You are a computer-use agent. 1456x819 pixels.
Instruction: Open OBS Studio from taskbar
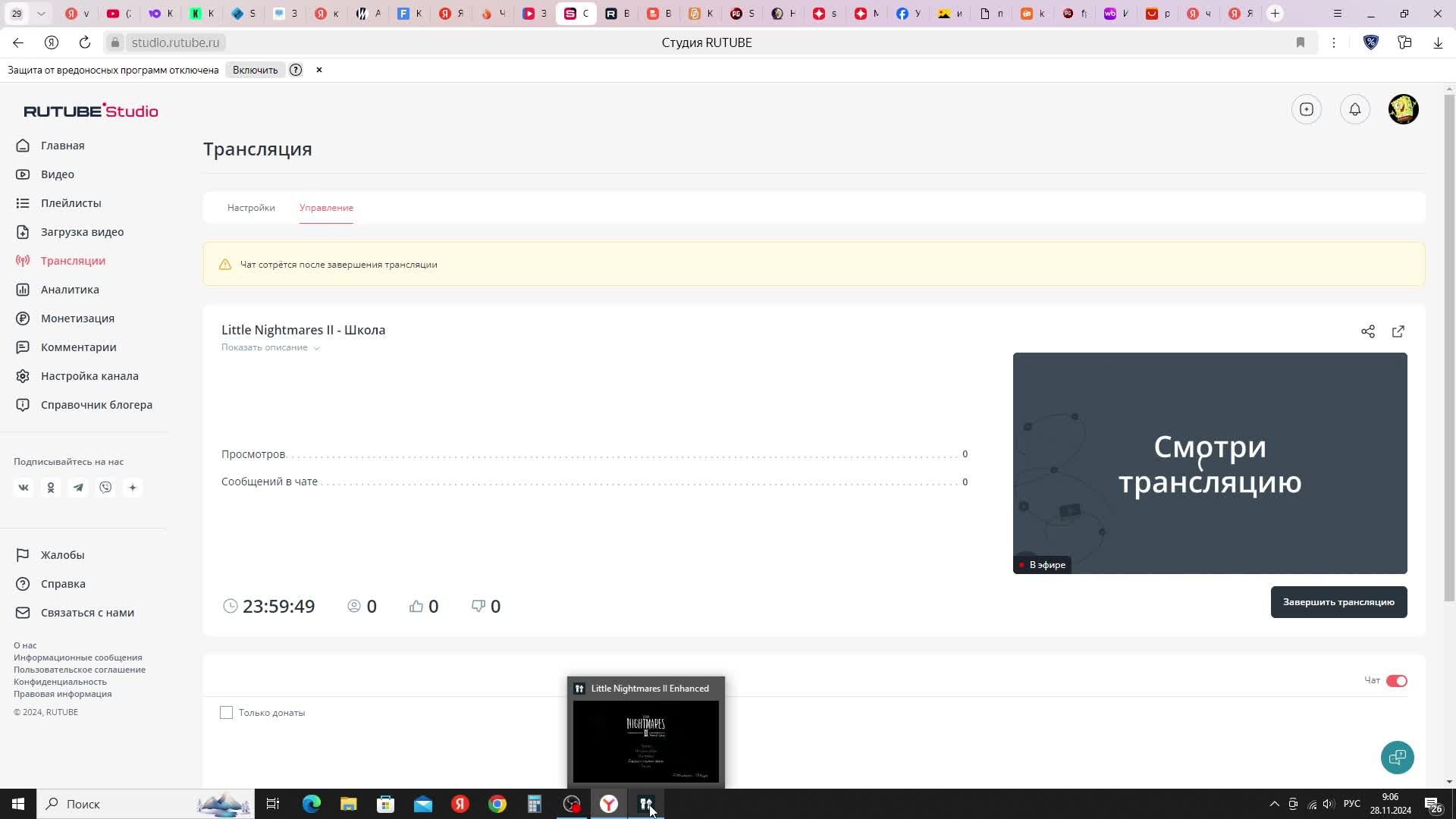click(x=572, y=804)
